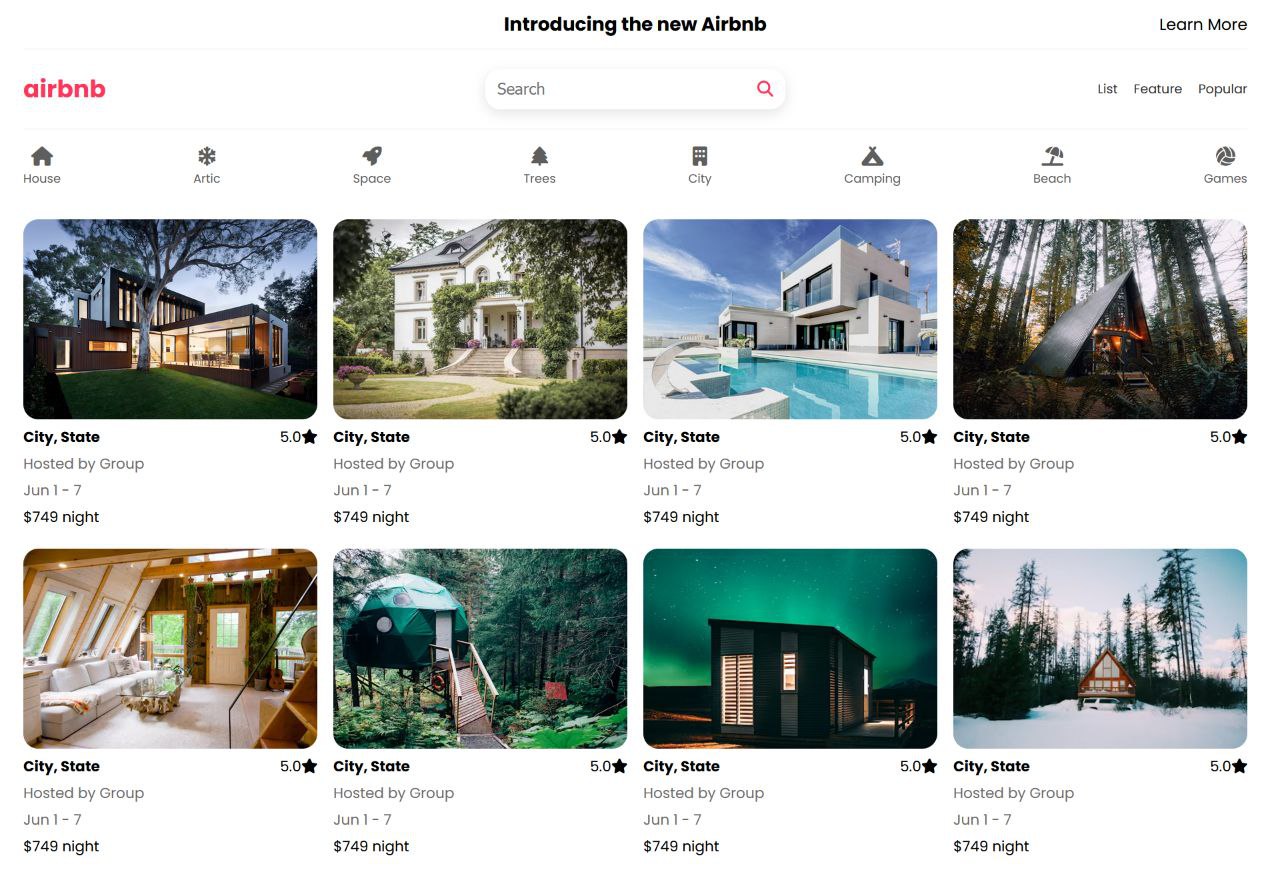Select the Trees category icon
The width and height of the screenshot is (1280, 883).
[539, 156]
